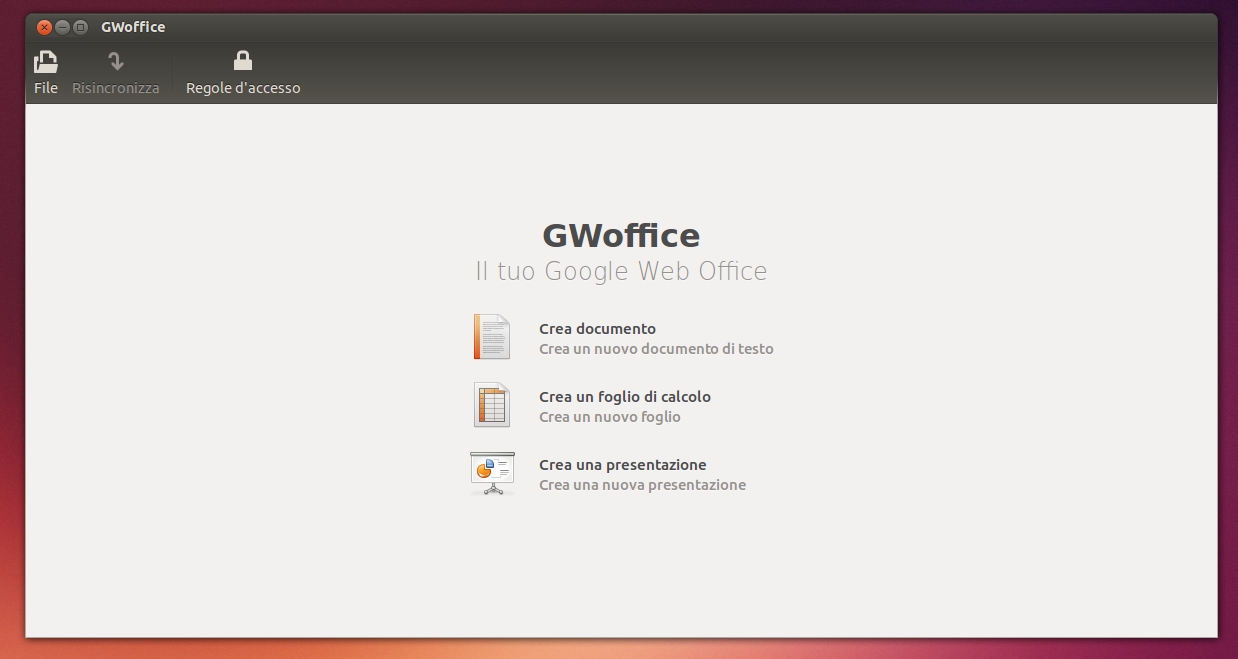Click "Crea un nuovo foglio" subtitle
This screenshot has height=659, width=1238.
(x=610, y=417)
